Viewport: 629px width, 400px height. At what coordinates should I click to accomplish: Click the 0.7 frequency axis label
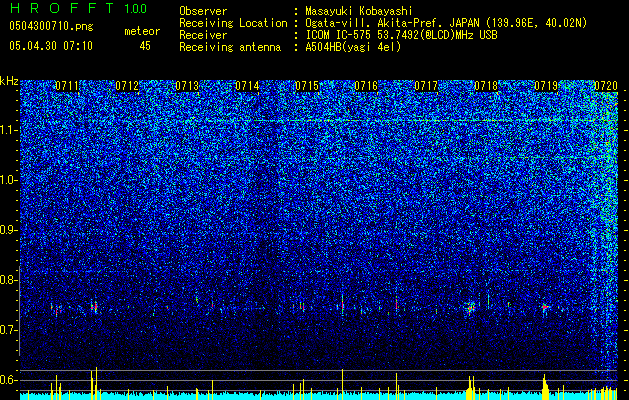point(9,330)
